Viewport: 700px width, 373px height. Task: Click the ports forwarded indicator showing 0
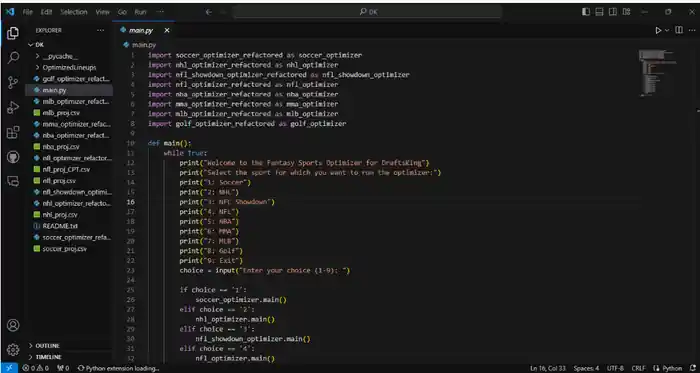tap(63, 368)
